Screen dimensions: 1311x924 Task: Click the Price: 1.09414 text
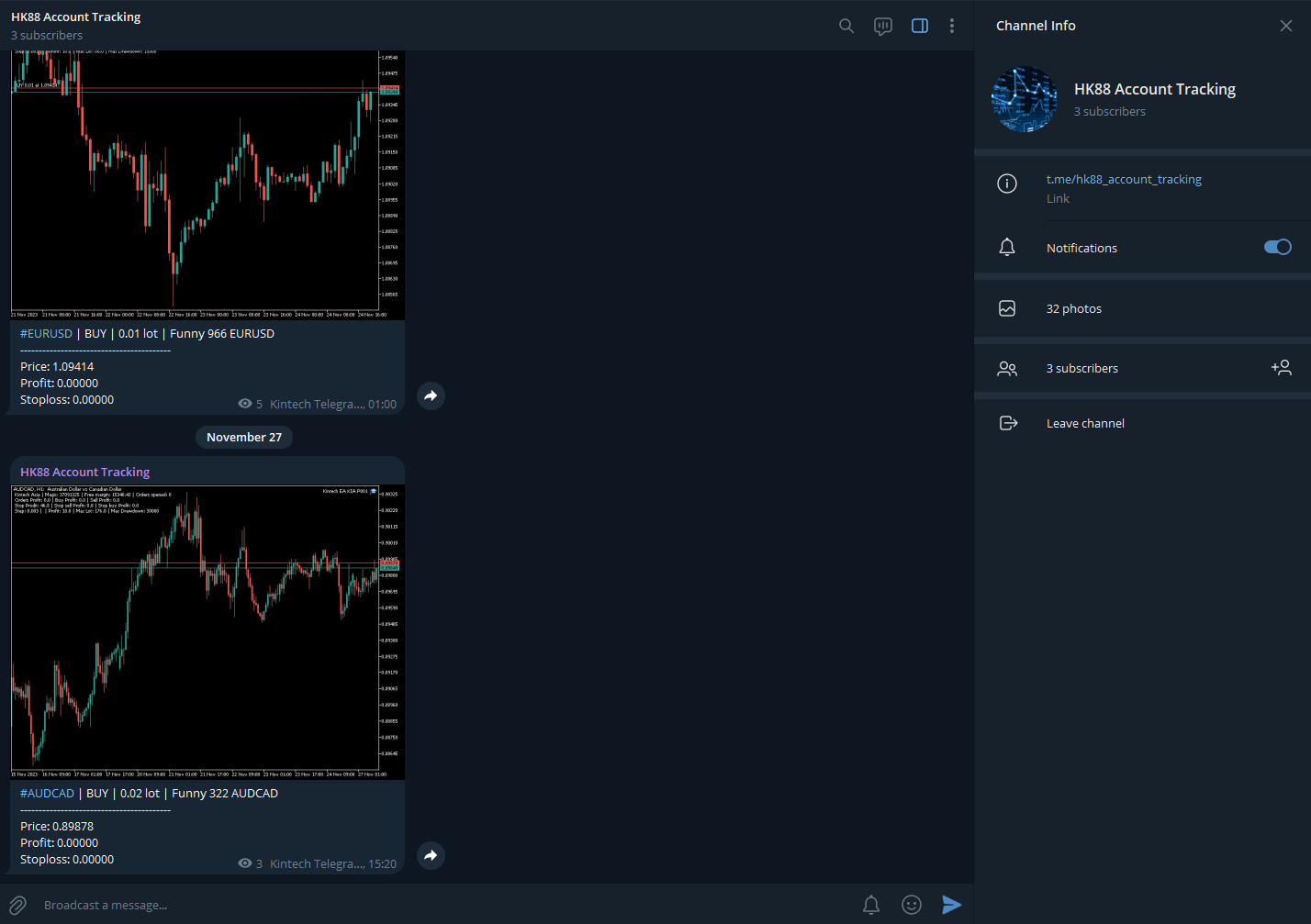click(x=57, y=366)
